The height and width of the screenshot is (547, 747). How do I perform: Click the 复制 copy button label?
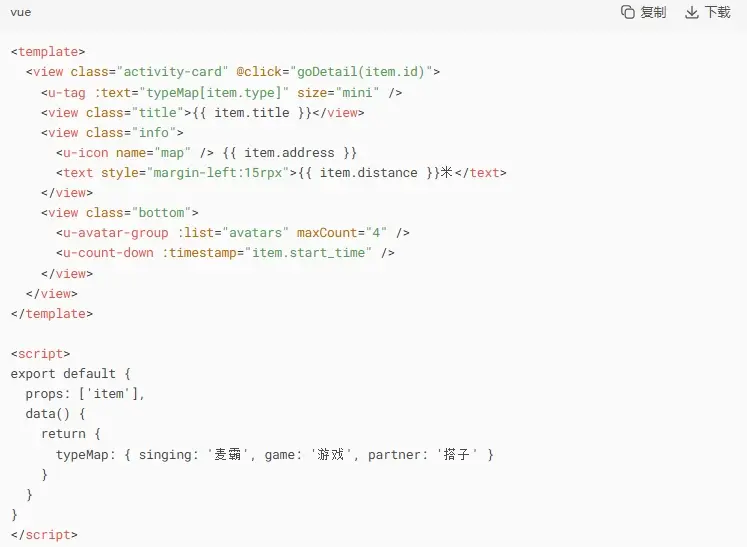coord(653,12)
